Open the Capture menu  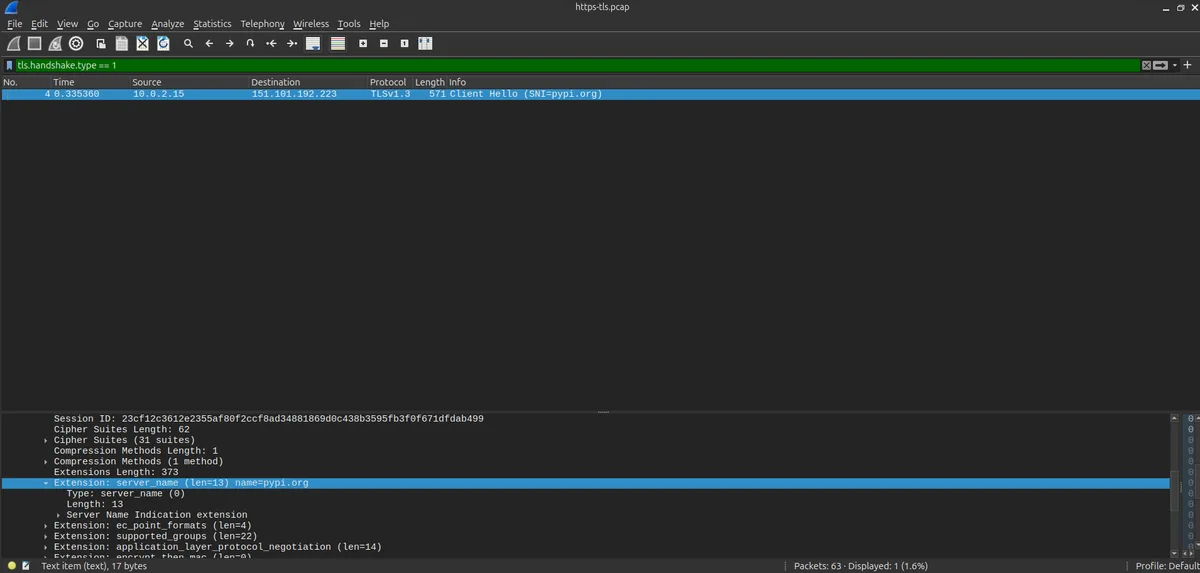click(x=125, y=24)
